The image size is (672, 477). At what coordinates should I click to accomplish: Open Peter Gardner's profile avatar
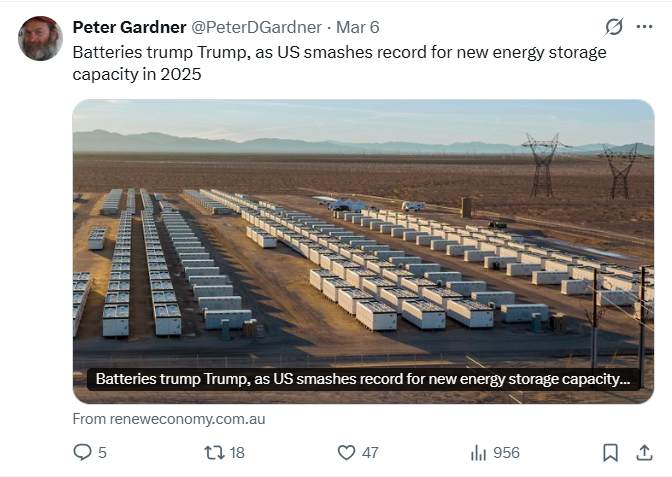(40, 38)
